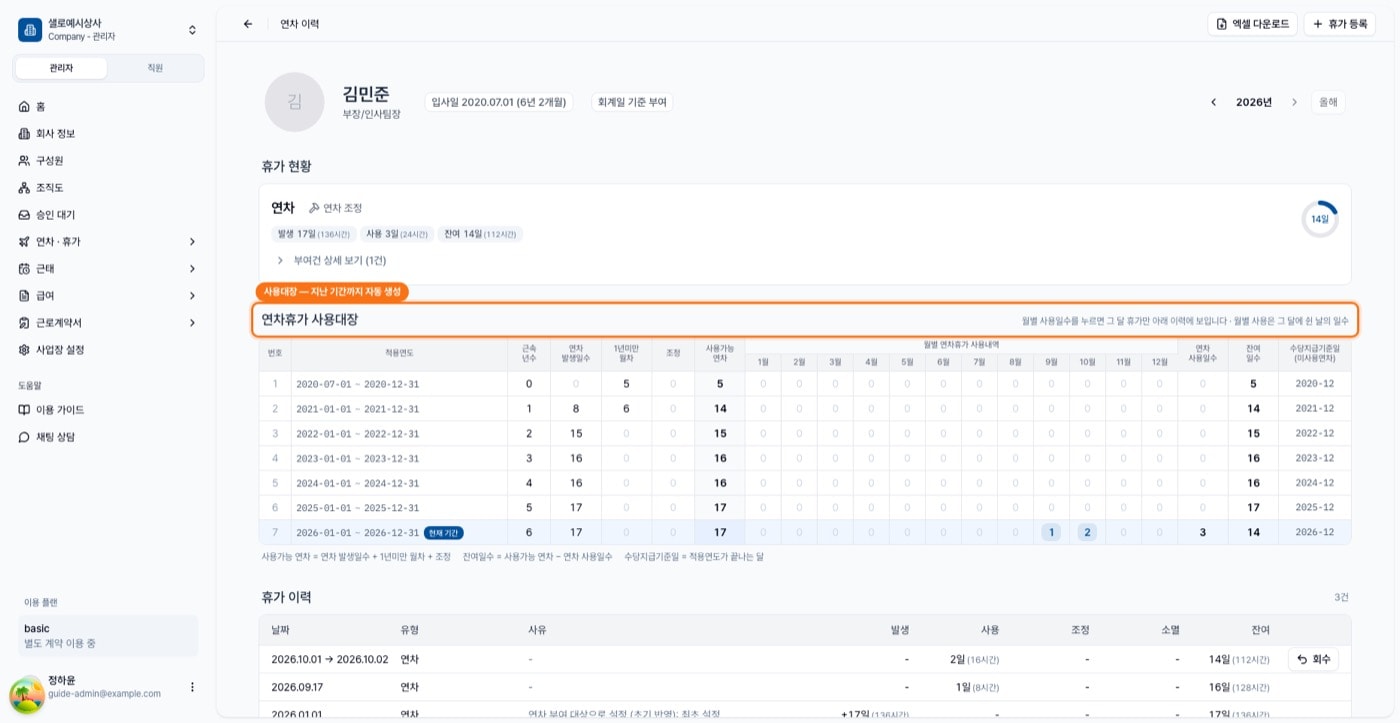The width and height of the screenshot is (1400, 723).
Task: Expand the 근로계약서 sidebar menu
Action: (108, 322)
